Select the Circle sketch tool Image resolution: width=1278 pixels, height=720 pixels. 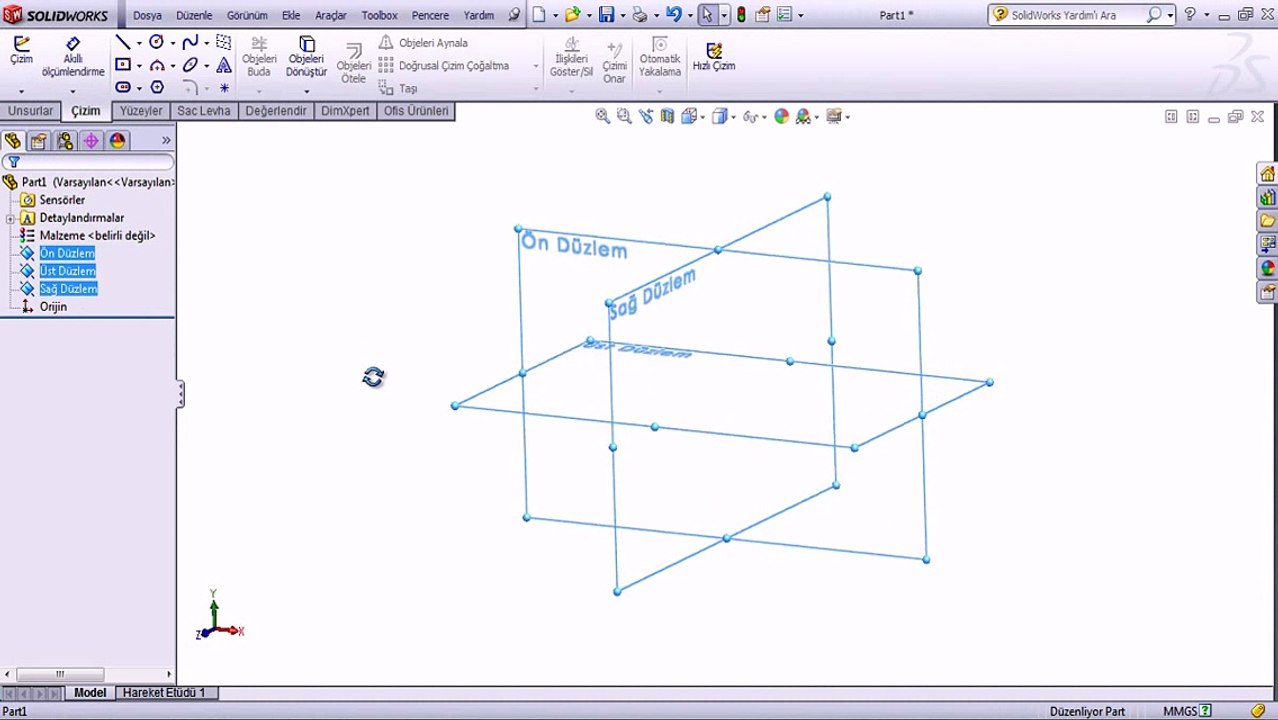click(x=157, y=42)
